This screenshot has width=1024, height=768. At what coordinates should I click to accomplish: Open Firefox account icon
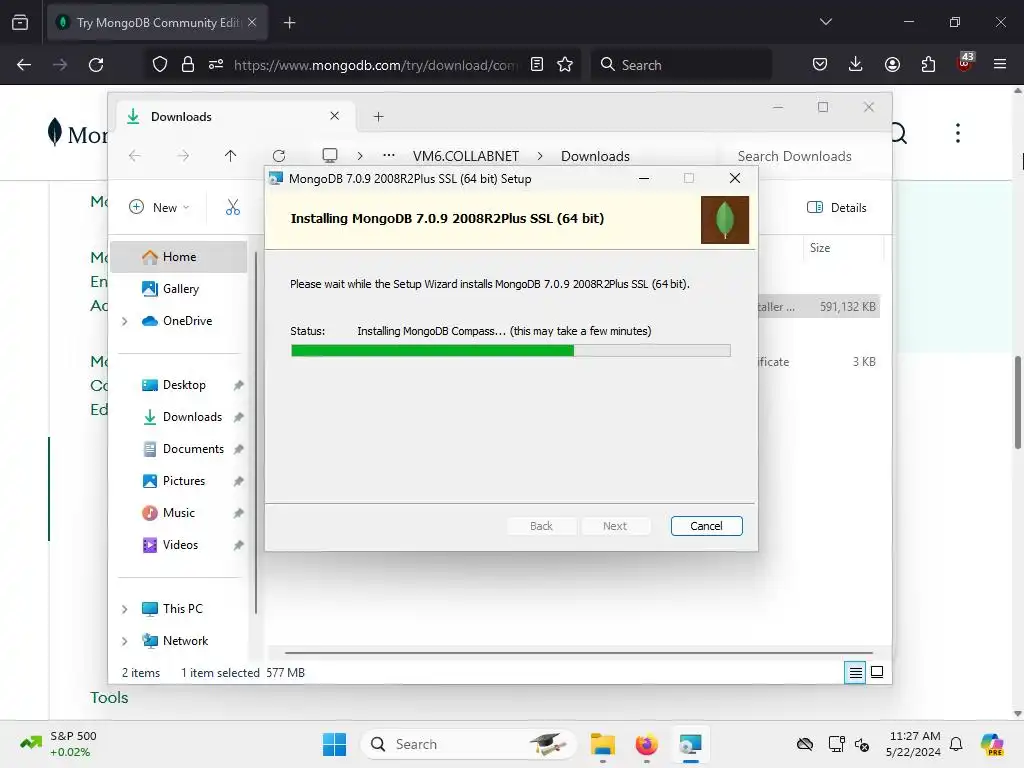coord(892,65)
